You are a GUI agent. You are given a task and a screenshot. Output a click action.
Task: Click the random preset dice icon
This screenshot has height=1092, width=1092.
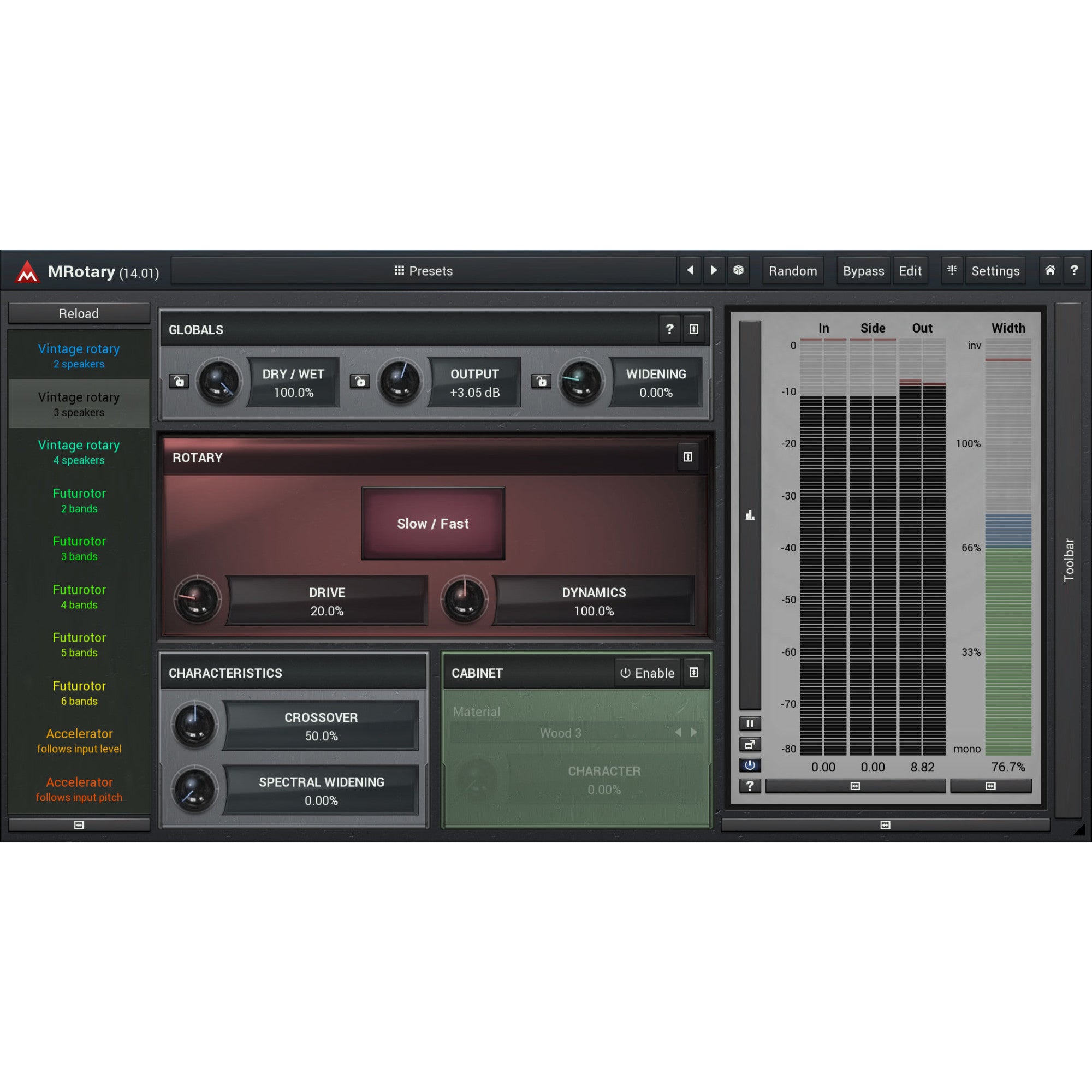coord(738,271)
